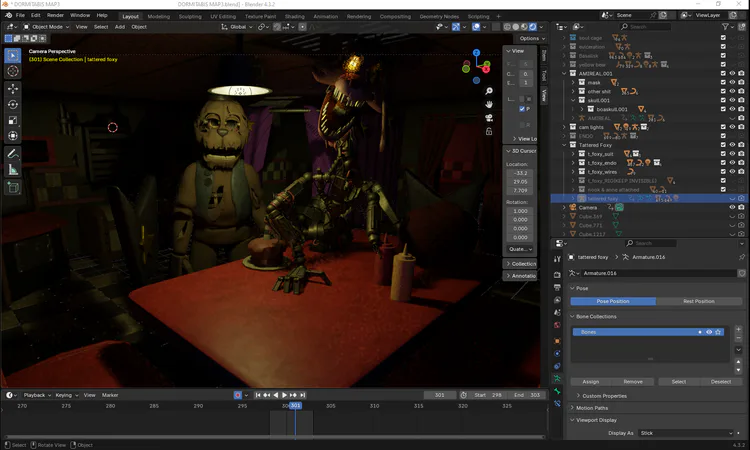The width and height of the screenshot is (750, 450).
Task: Click the pan hand viewport gizmo
Action: point(489,104)
